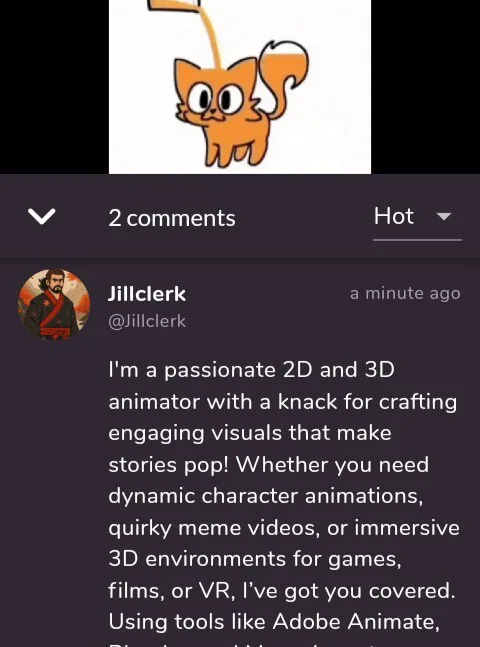Open the Jillclerk display name profile
480x647 pixels.
[147, 294]
